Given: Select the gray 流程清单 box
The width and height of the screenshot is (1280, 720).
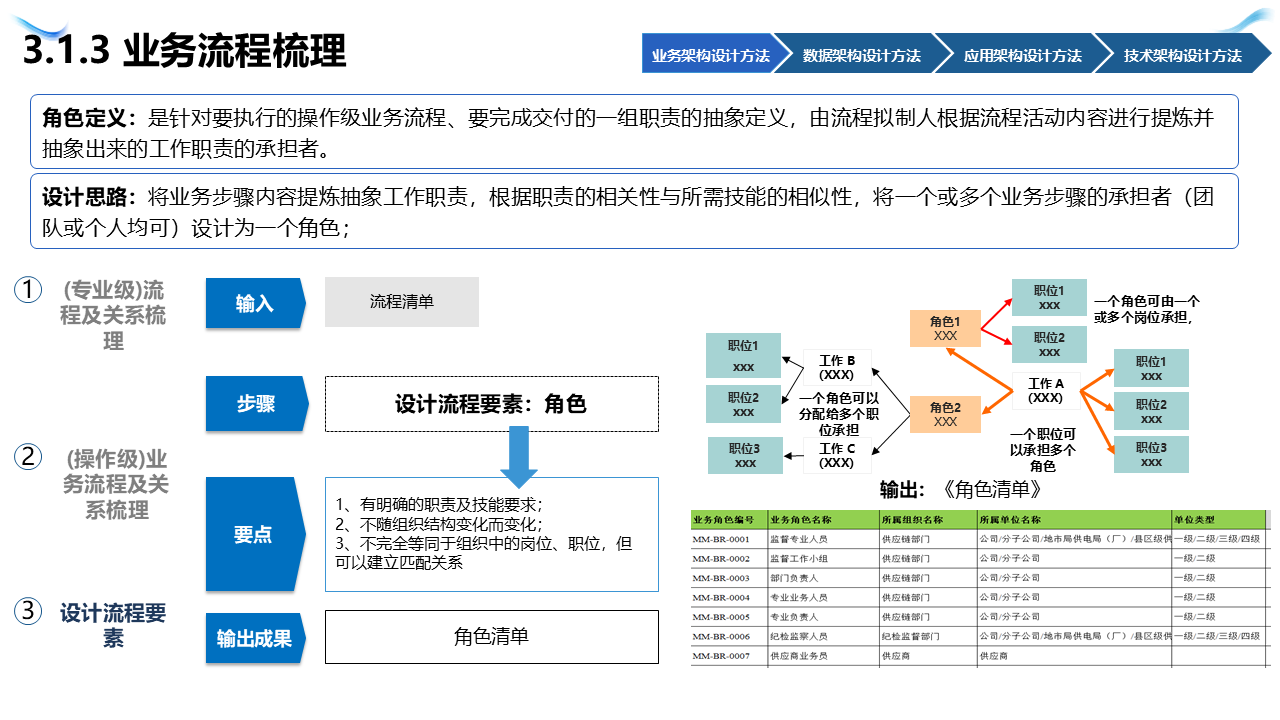Looking at the screenshot, I should (x=402, y=302).
